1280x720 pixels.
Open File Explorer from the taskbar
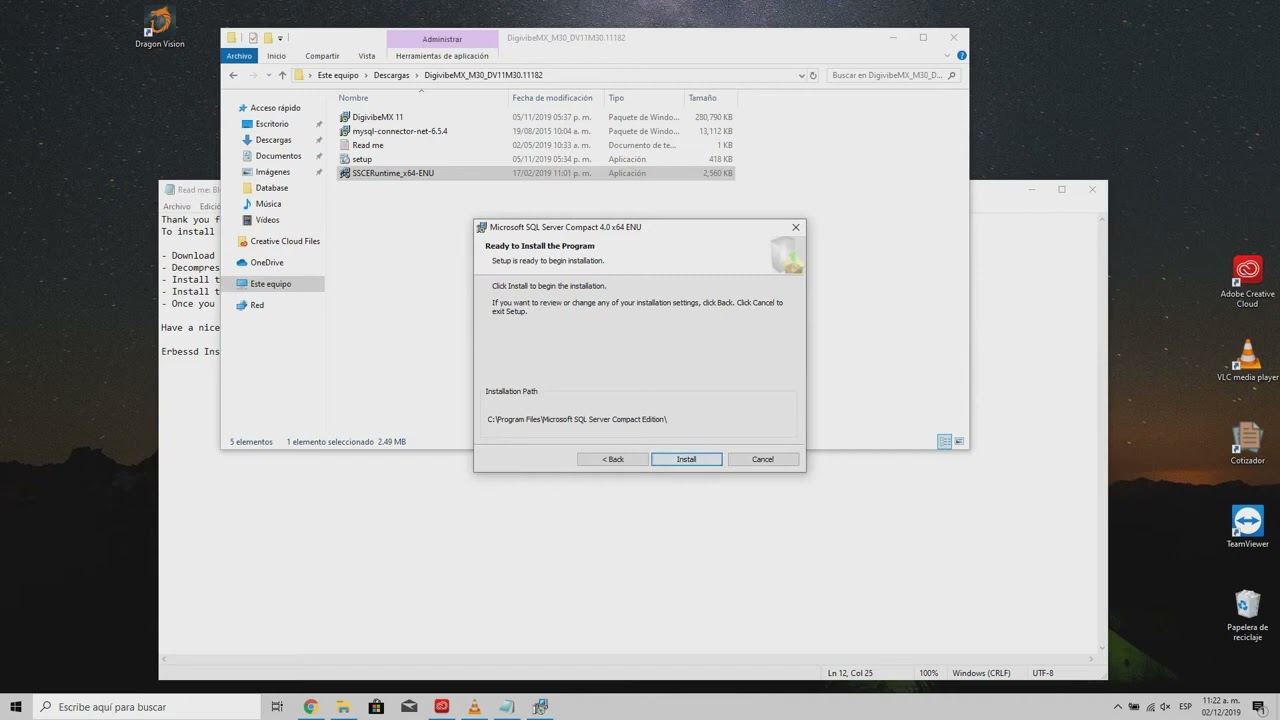click(x=343, y=707)
